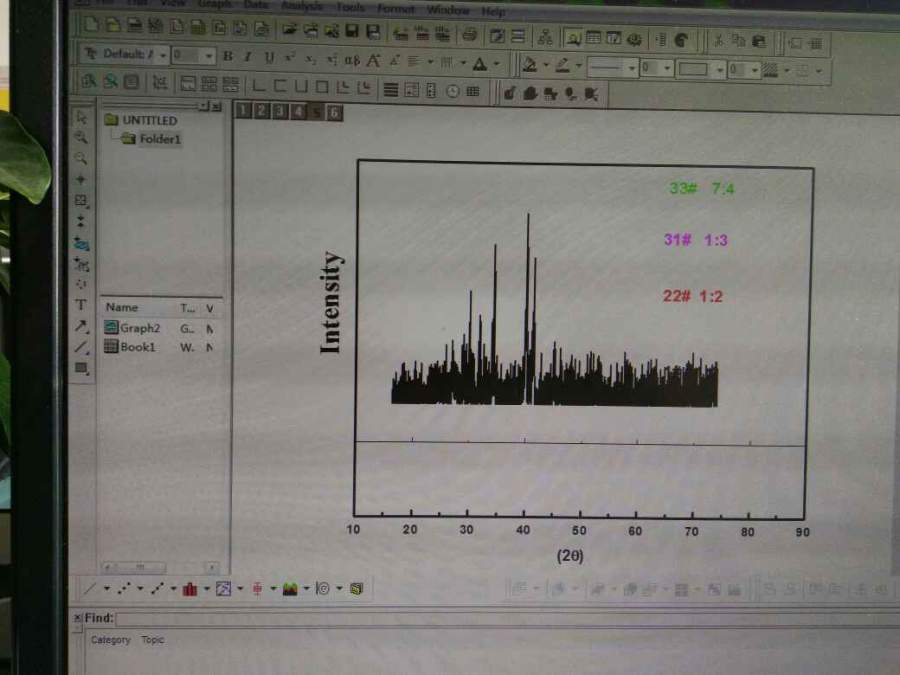
Task: Click the 33# 7:4 green legend label
Action: 702,188
